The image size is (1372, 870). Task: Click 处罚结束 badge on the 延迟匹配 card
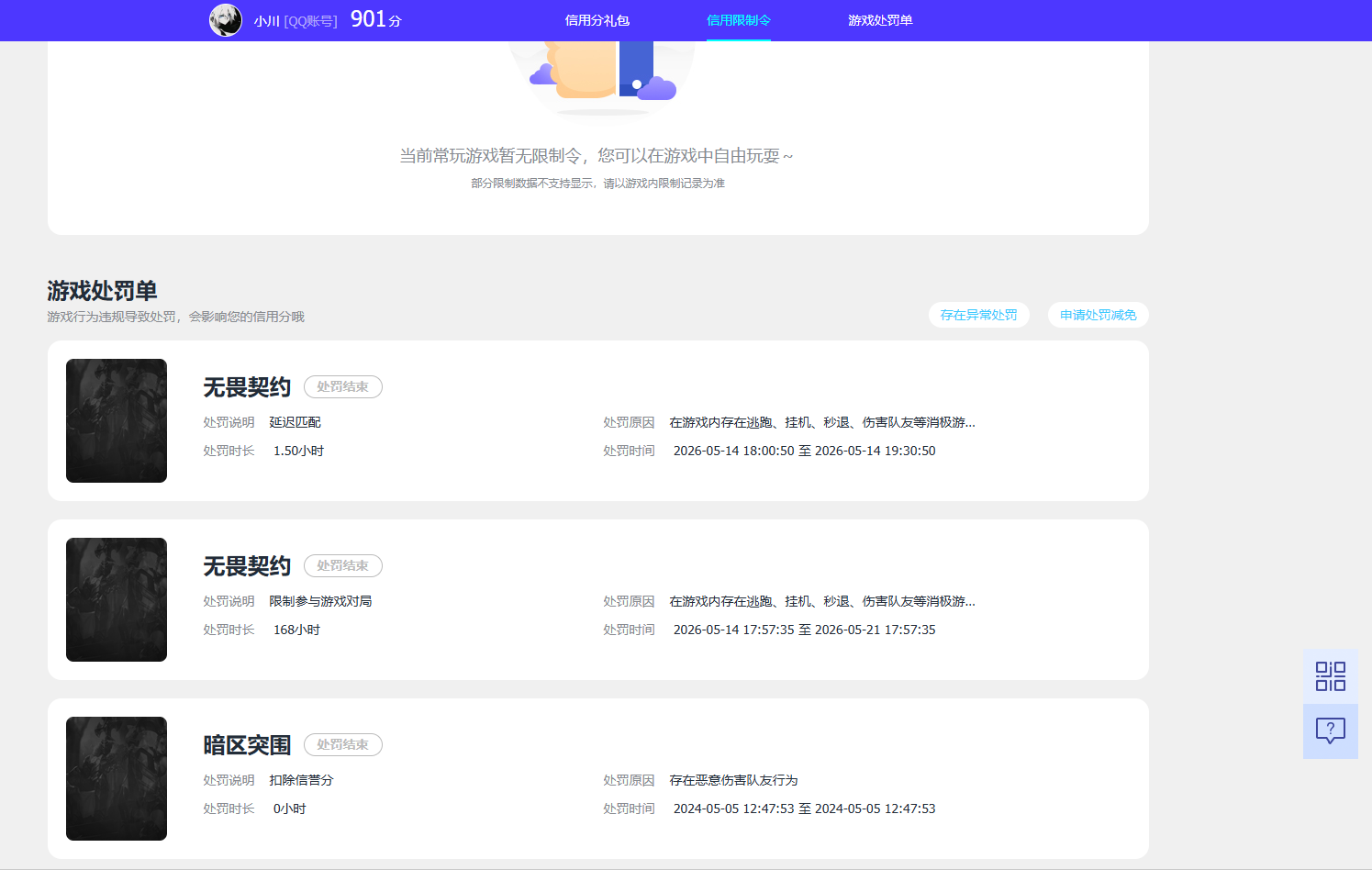(343, 387)
